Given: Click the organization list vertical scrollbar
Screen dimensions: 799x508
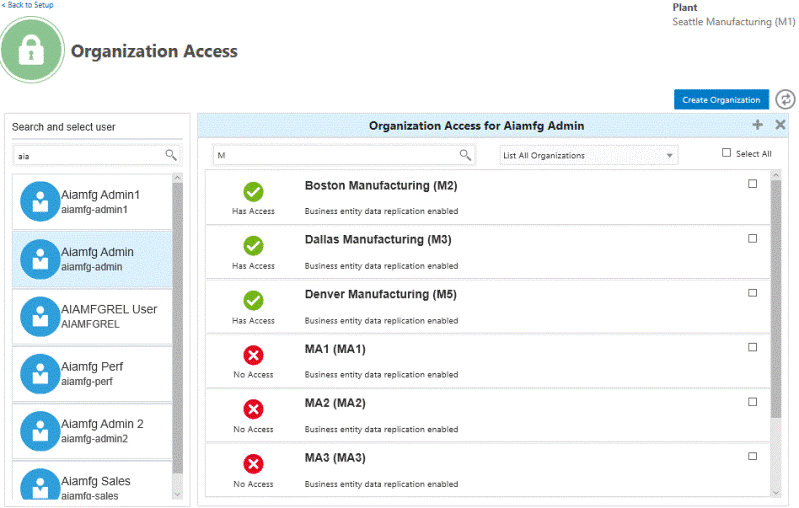Looking at the screenshot, I should click(x=776, y=298).
